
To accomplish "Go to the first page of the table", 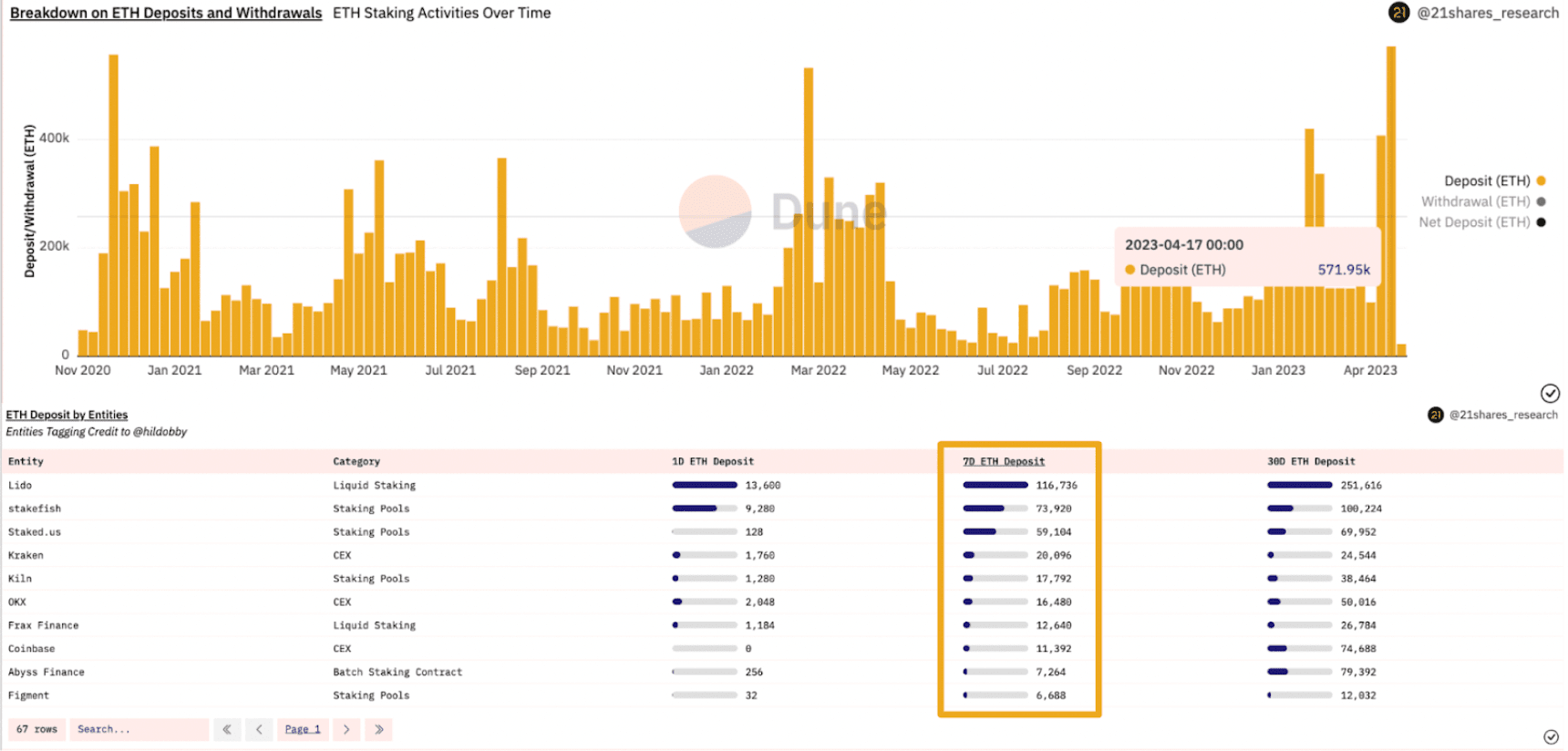I will [x=227, y=729].
